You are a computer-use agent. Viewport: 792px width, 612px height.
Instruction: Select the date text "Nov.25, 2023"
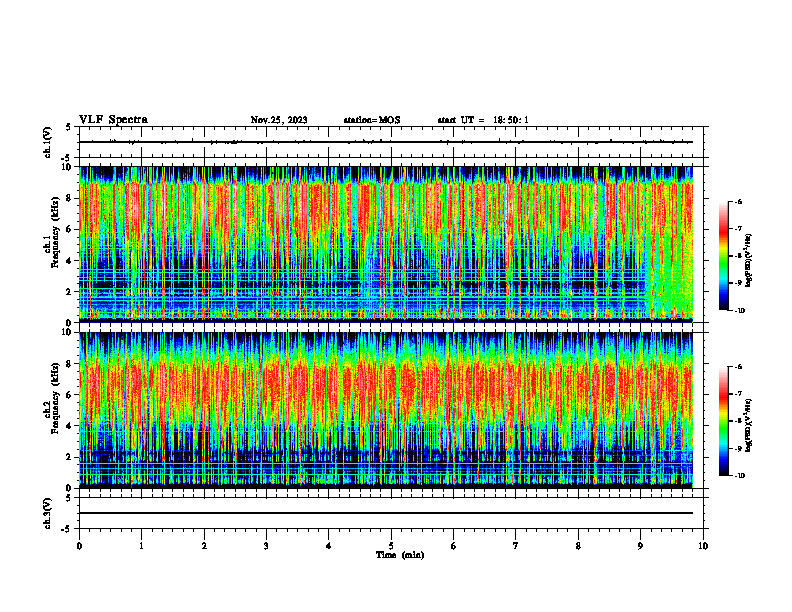279,120
